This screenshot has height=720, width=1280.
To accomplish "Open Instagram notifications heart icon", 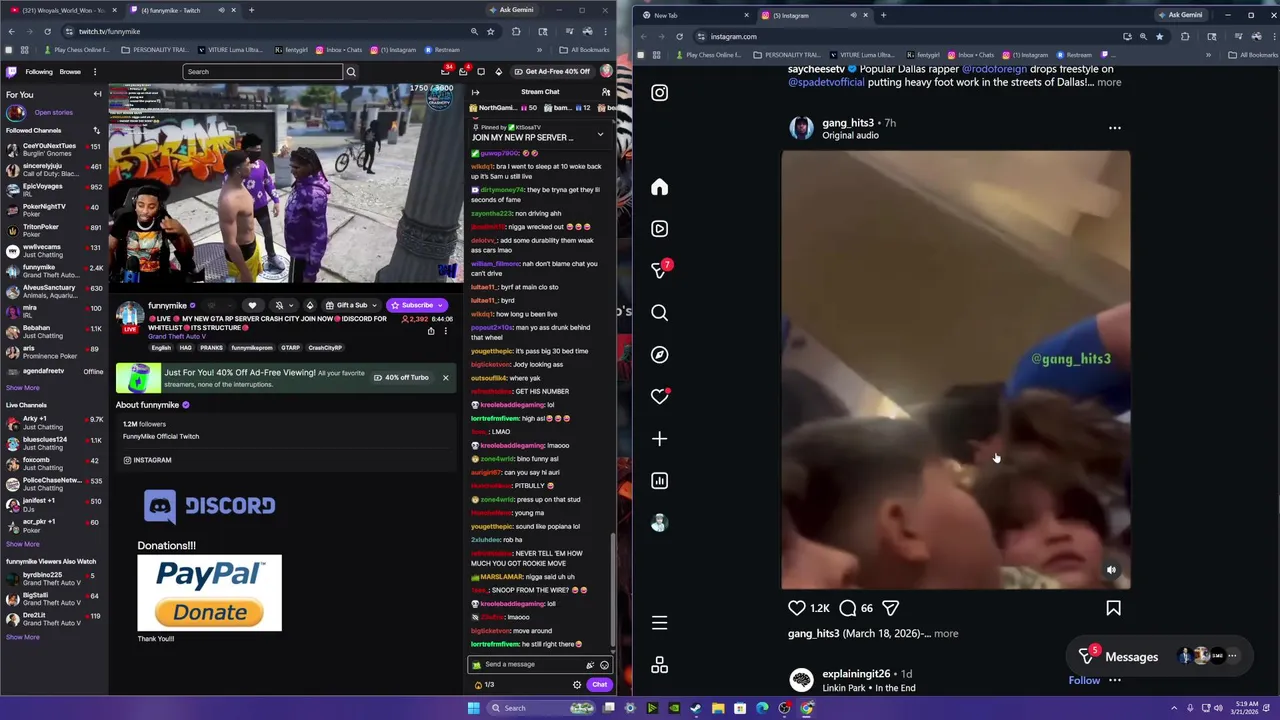I will point(660,396).
